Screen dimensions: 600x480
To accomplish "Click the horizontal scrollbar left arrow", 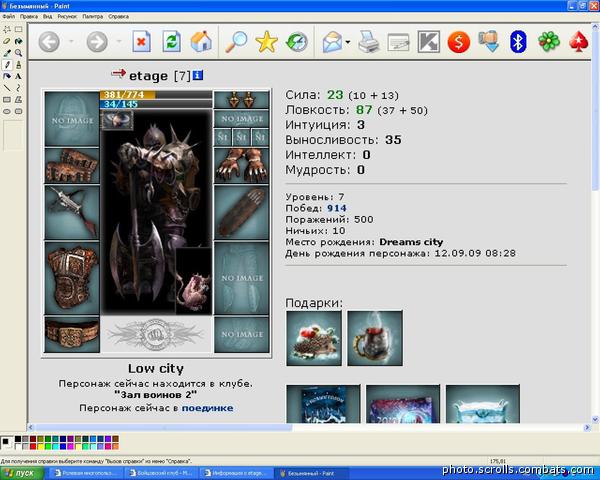I will [31, 427].
